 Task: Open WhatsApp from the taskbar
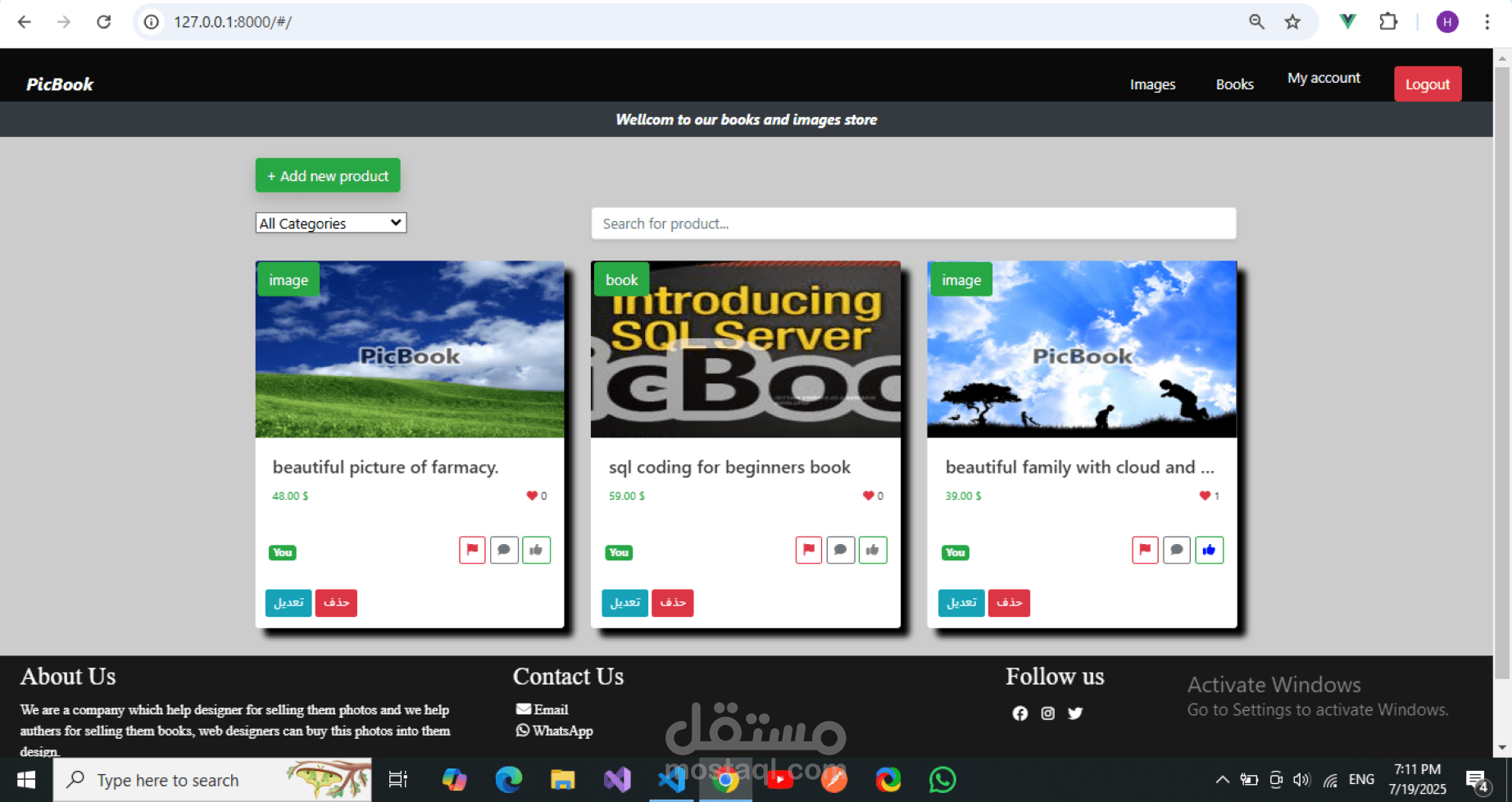coord(942,780)
